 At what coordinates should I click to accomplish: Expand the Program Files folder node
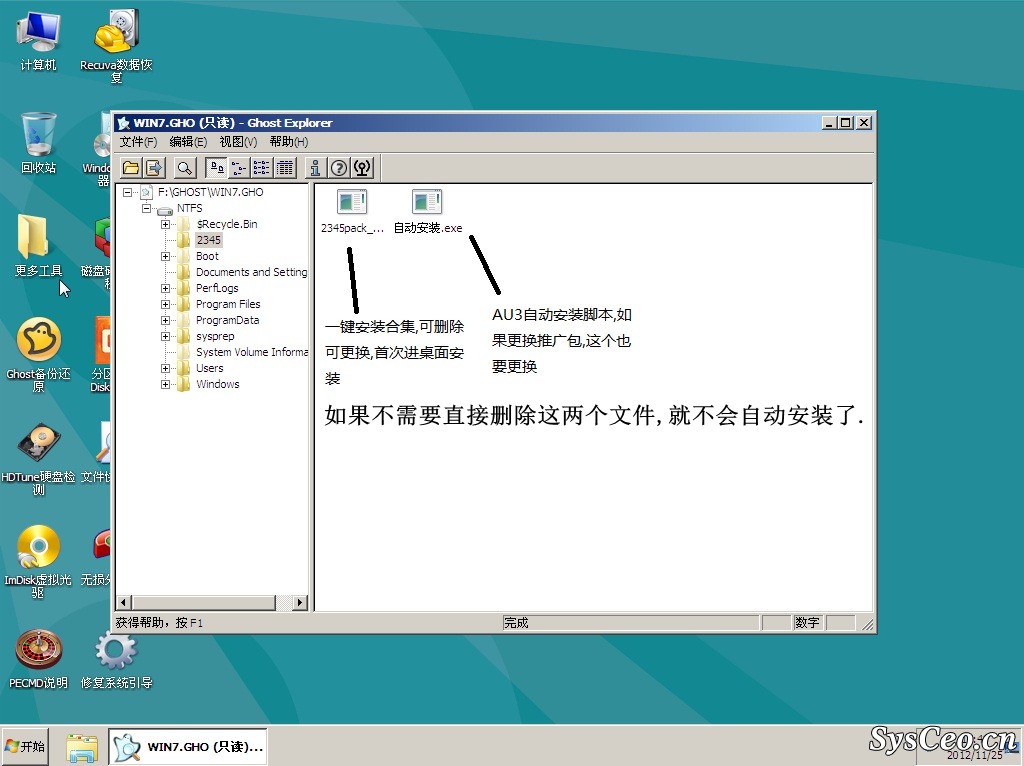[165, 304]
